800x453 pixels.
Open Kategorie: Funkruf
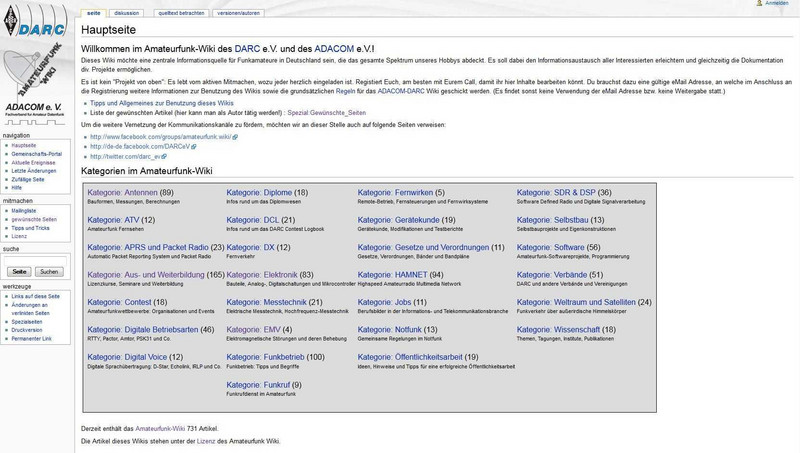click(x=258, y=385)
